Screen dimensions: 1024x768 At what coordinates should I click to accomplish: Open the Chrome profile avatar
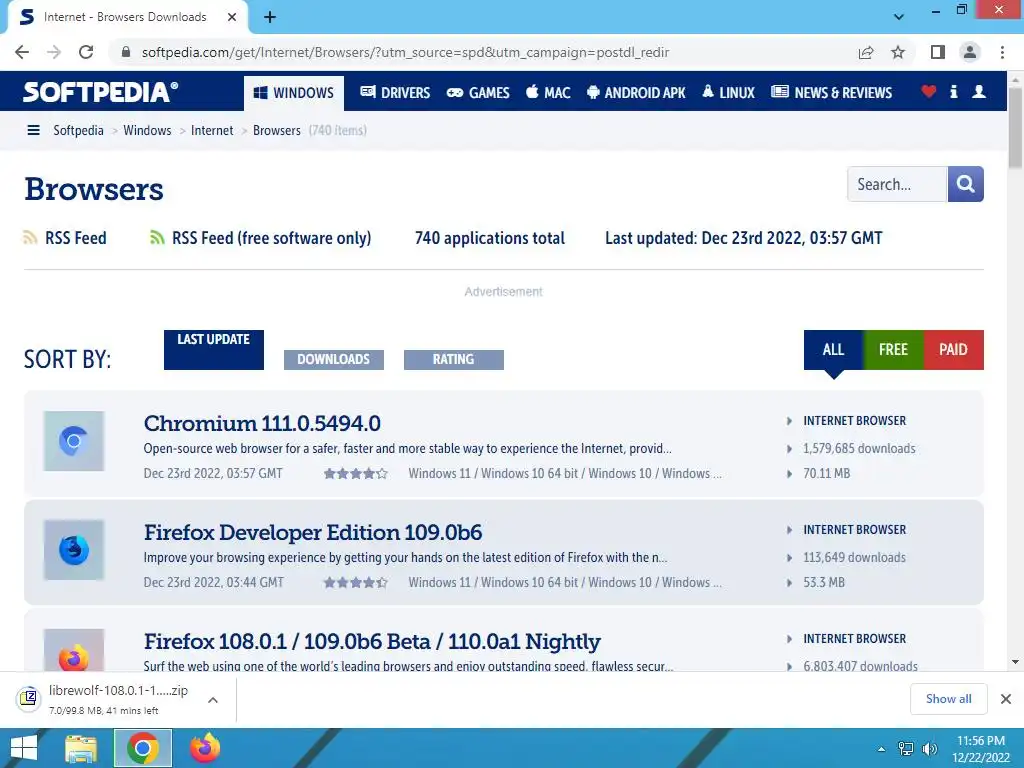[970, 52]
